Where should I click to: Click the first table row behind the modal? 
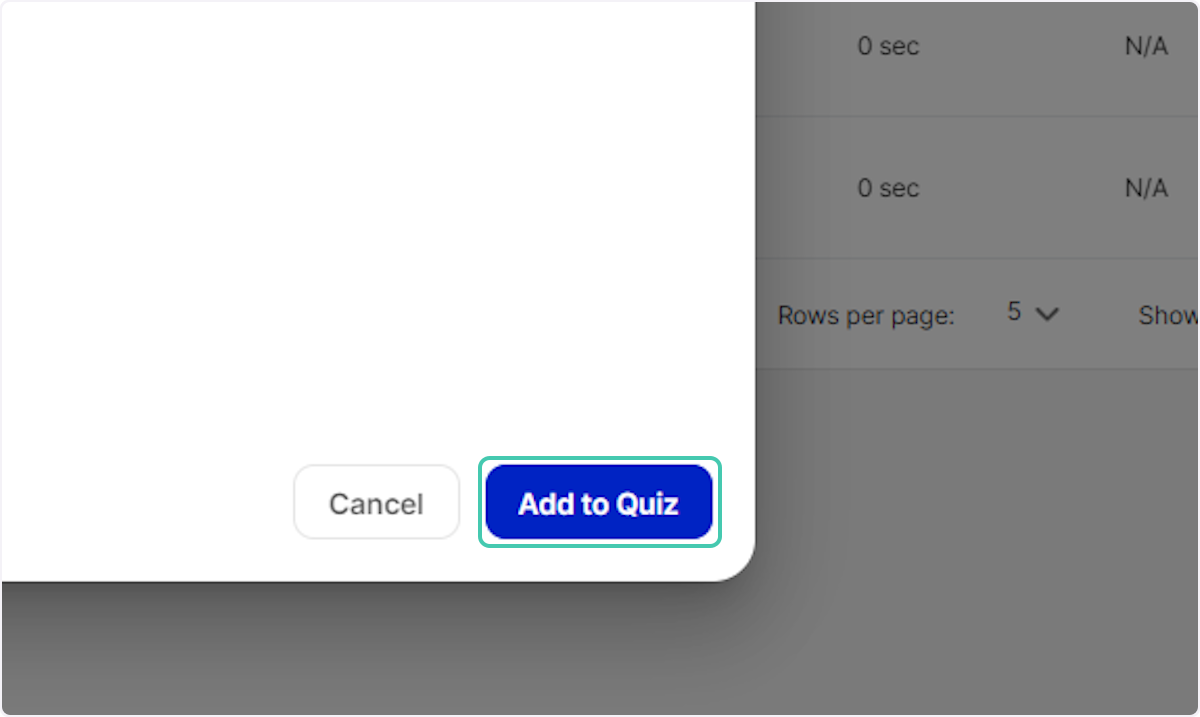980,55
